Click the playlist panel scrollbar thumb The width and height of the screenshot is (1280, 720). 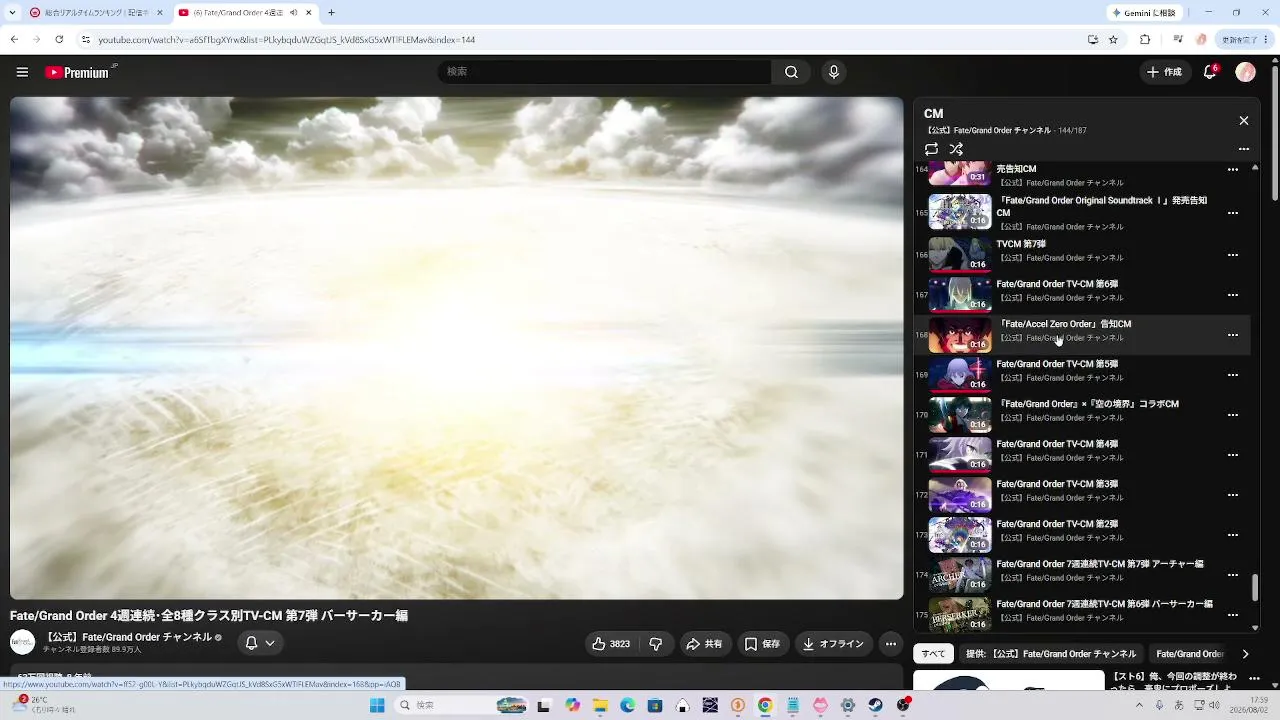pos(1256,587)
